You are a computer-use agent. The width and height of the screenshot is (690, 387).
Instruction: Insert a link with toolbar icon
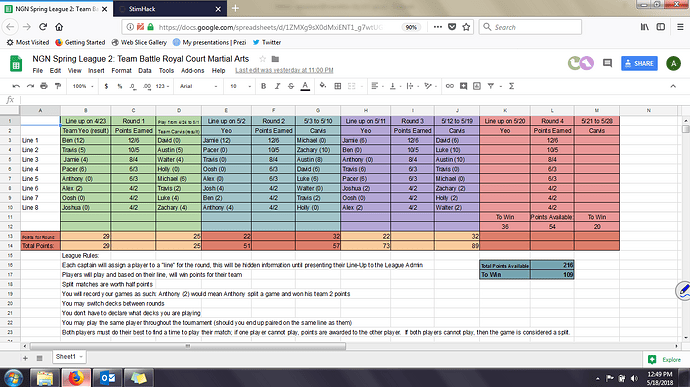pyautogui.click(x=449, y=86)
